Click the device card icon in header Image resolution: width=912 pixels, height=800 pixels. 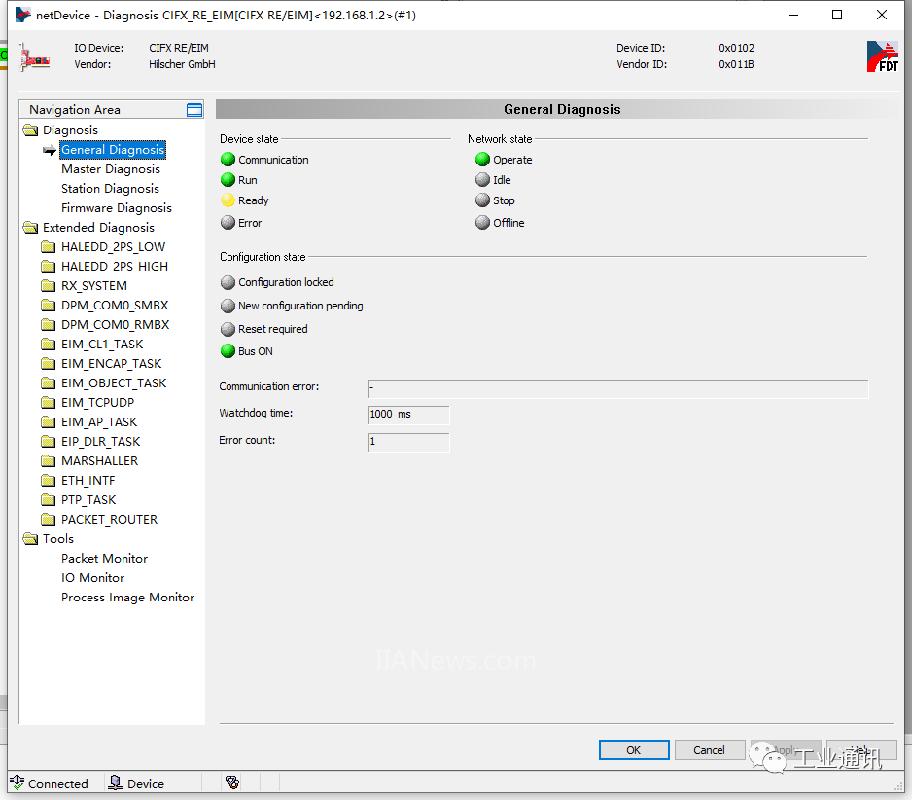[37, 56]
